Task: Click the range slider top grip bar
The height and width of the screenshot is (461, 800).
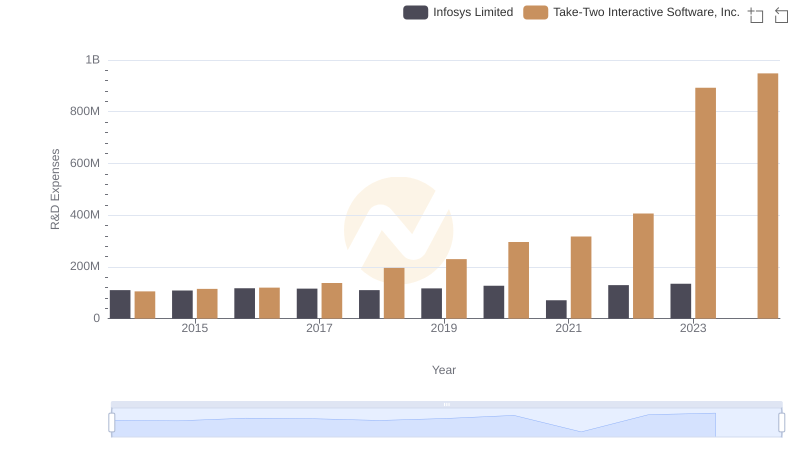Action: (446, 404)
